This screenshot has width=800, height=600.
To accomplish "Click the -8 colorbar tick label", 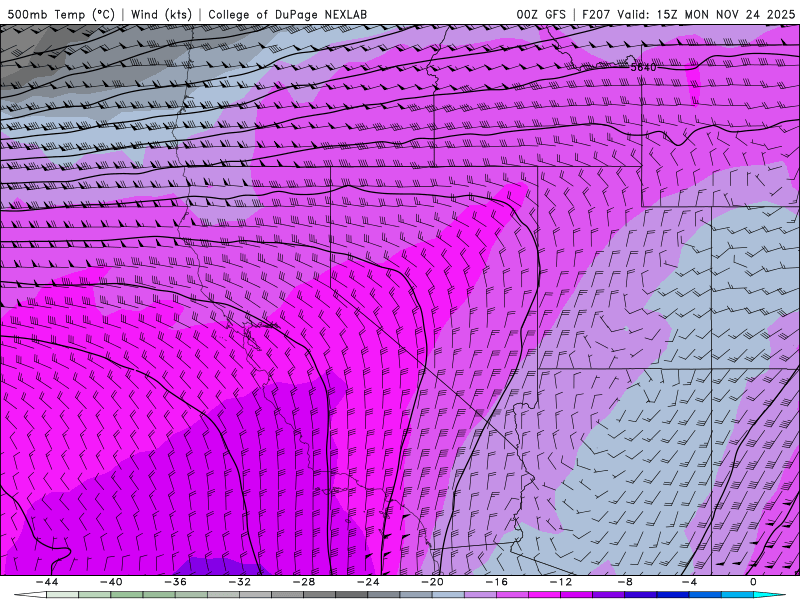I will (x=625, y=582).
